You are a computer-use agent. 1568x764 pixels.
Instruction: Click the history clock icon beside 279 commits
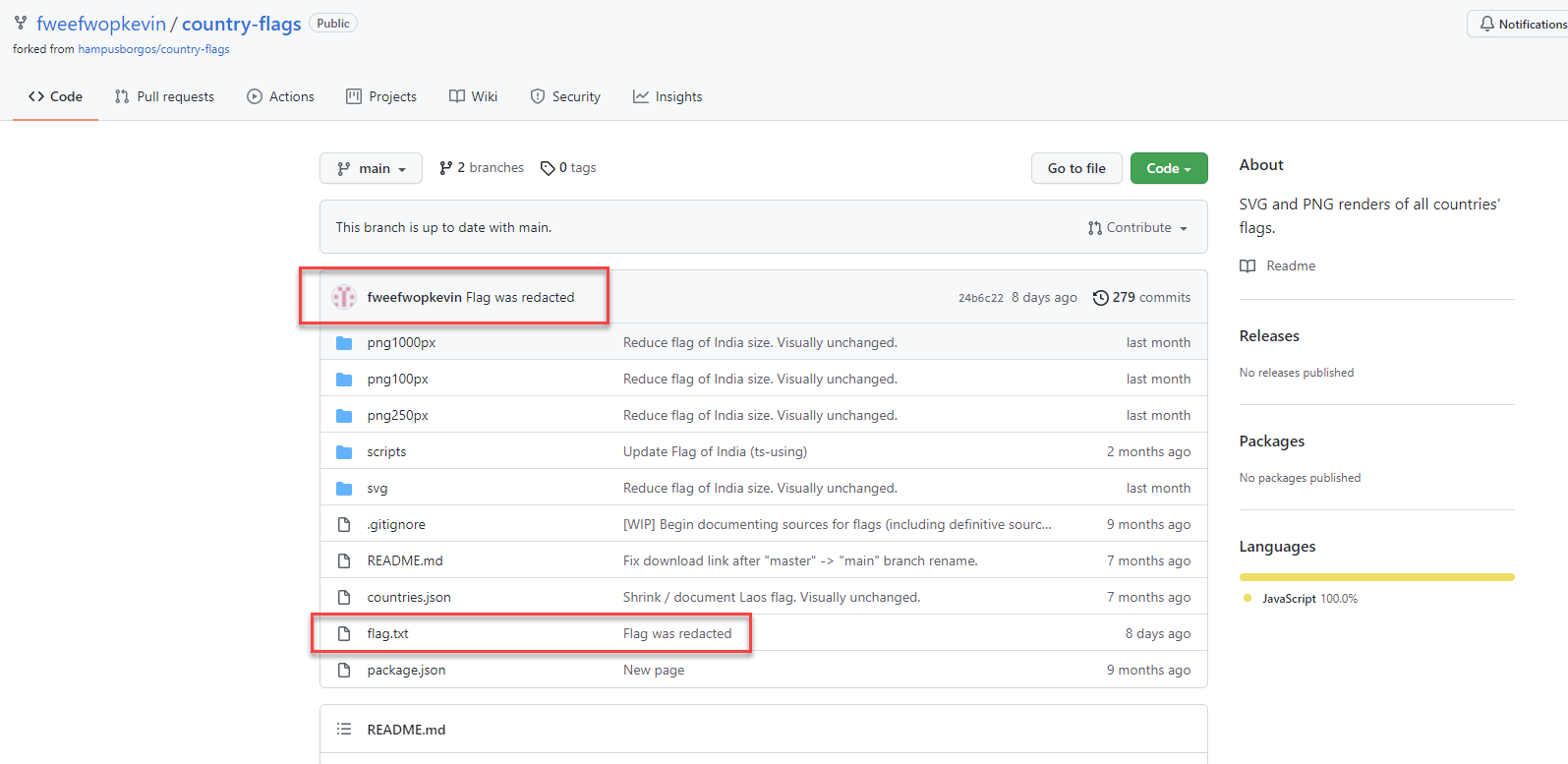point(1101,297)
